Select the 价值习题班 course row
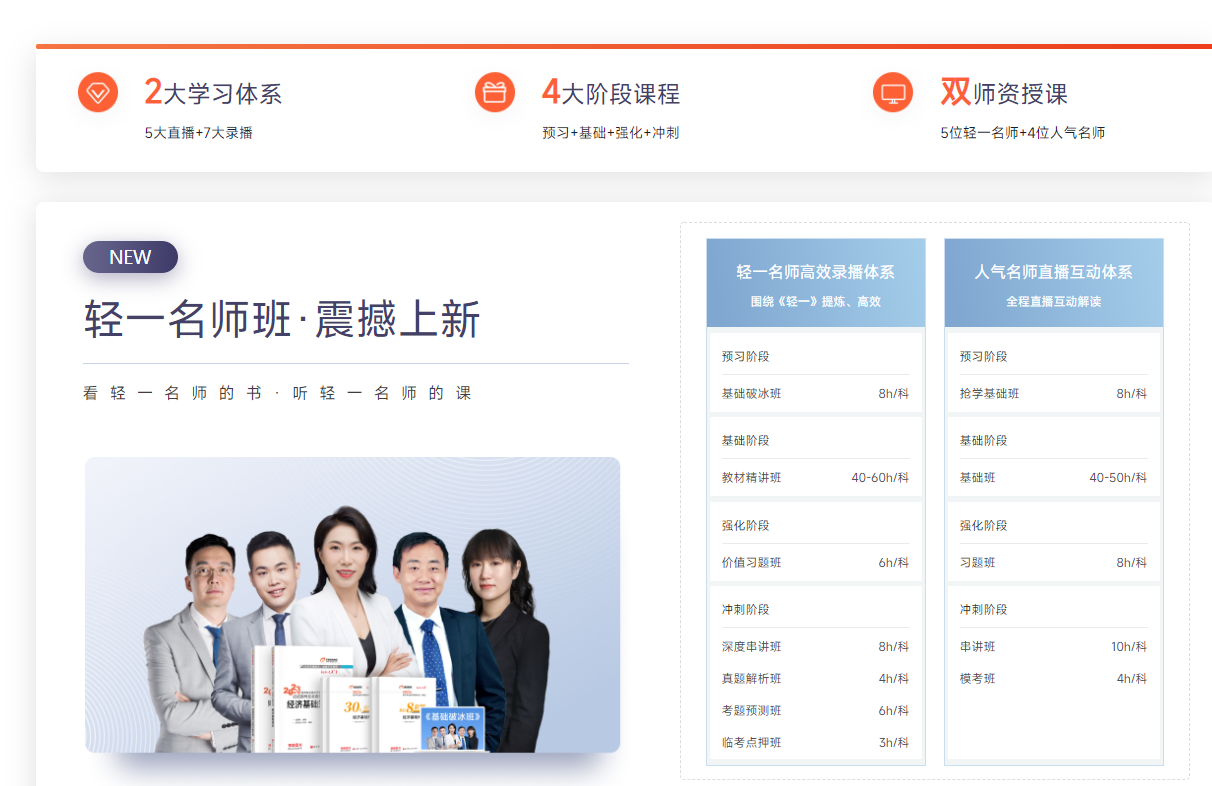This screenshot has width=1212, height=786. (815, 563)
